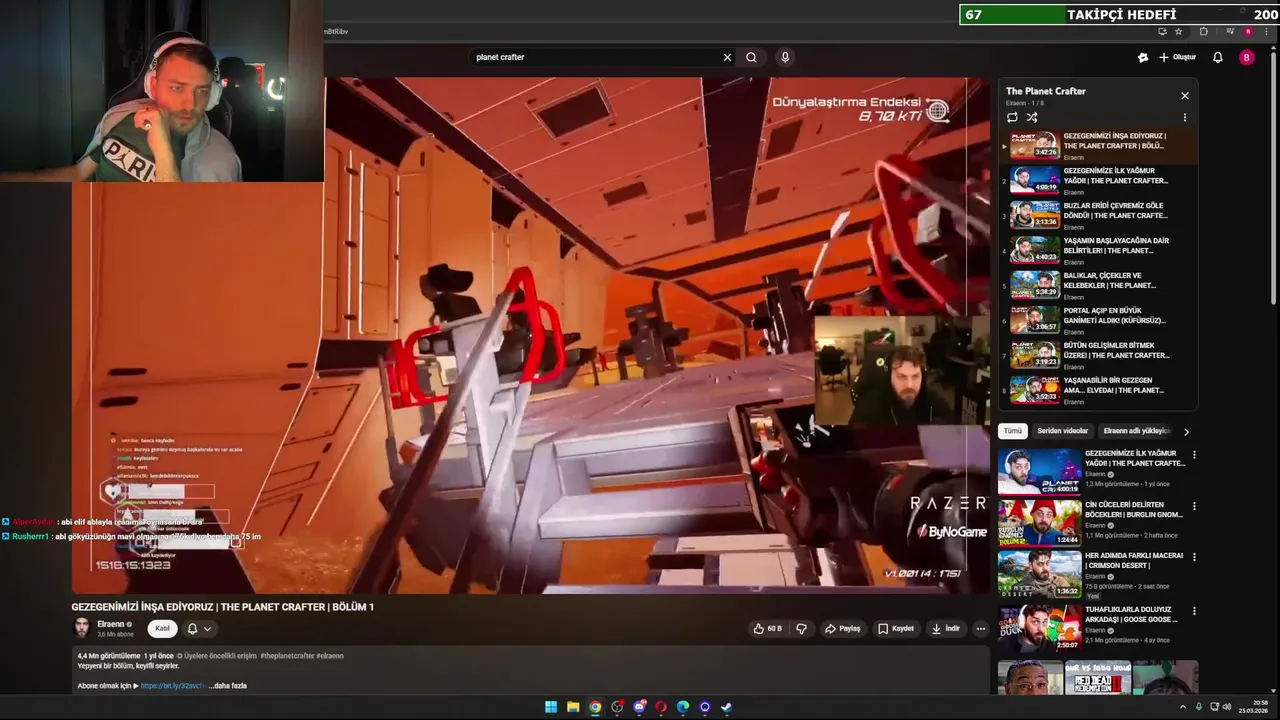Toggle playlist shuffle

pyautogui.click(x=1032, y=117)
